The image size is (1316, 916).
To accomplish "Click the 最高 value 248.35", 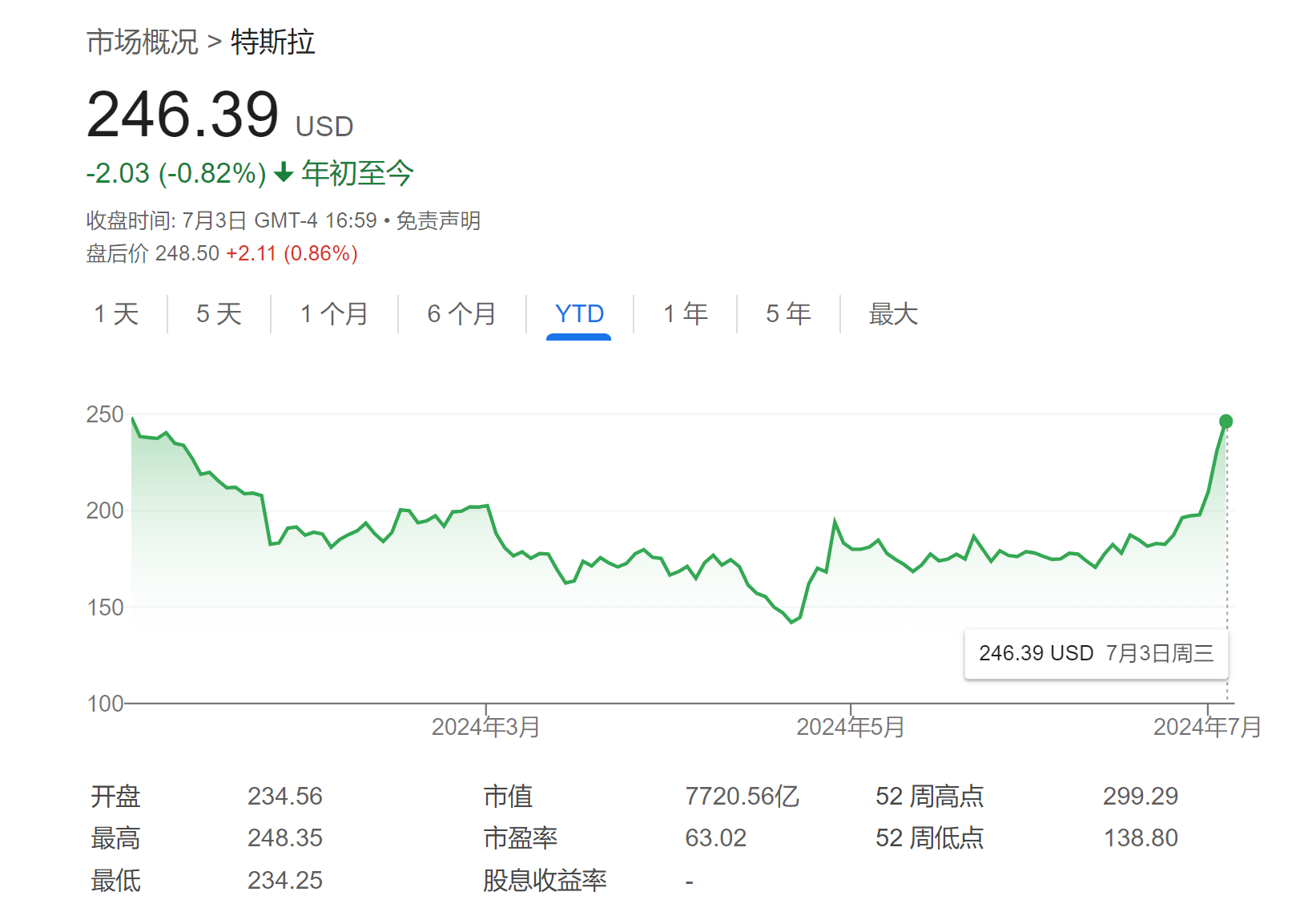I will point(284,837).
